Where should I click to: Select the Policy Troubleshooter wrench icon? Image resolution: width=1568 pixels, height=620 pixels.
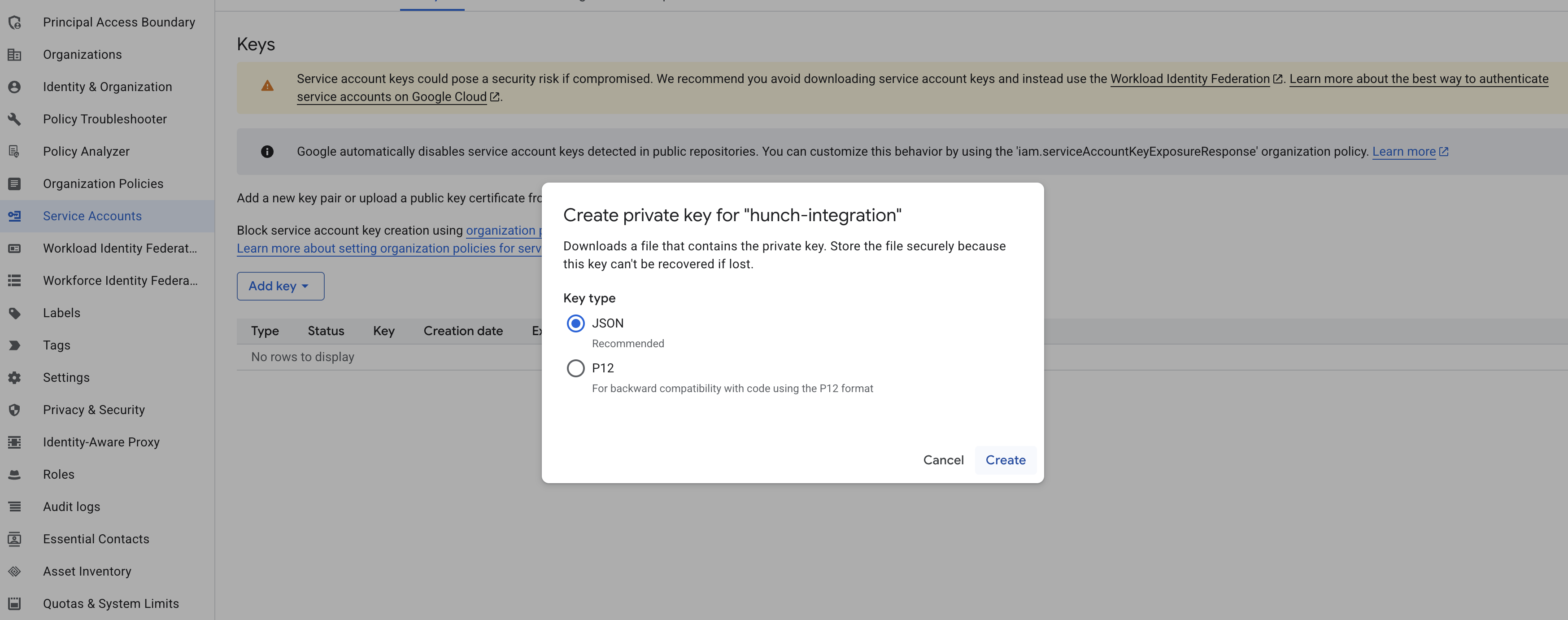14,119
